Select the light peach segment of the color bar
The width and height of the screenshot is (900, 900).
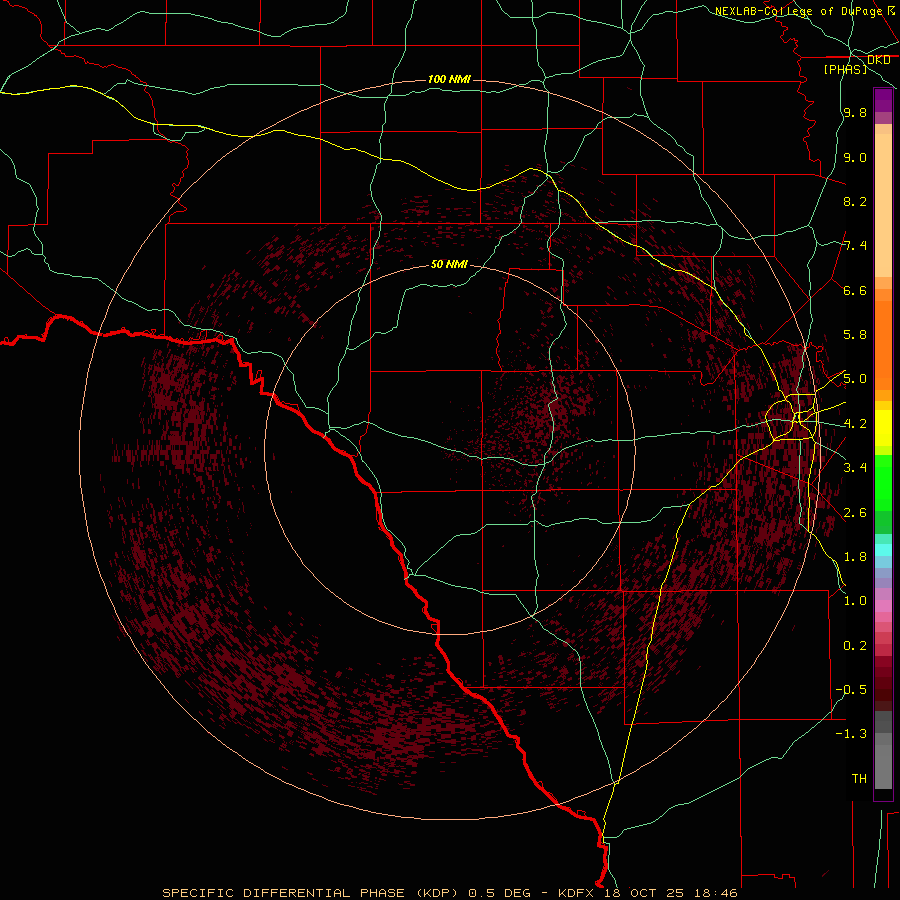coord(883,205)
